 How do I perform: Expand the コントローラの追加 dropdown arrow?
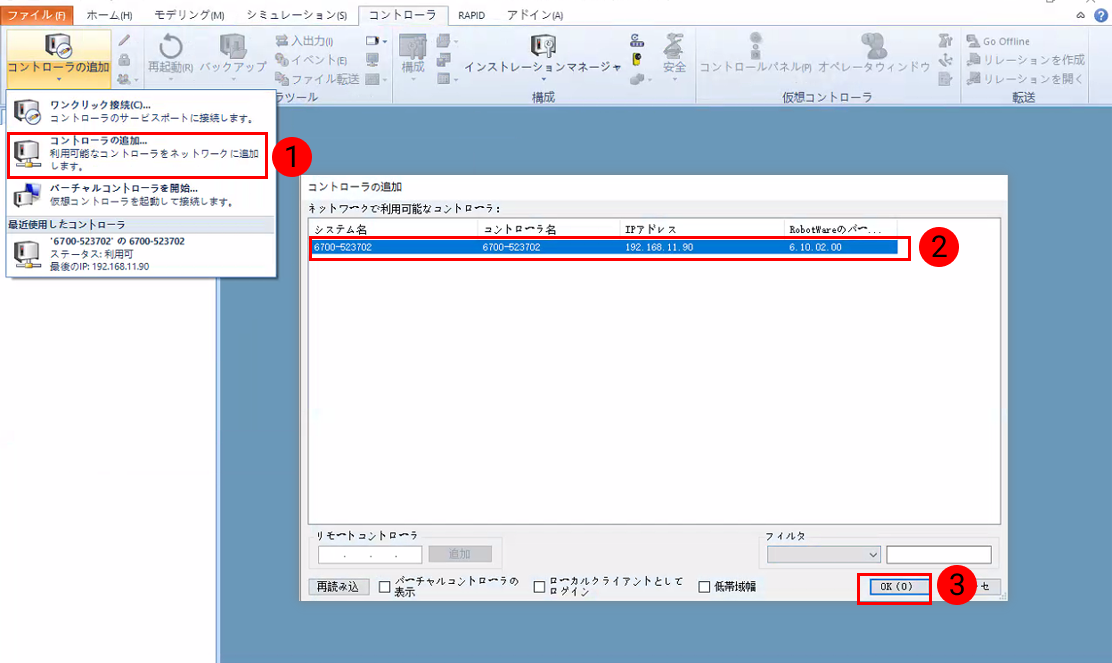click(58, 79)
